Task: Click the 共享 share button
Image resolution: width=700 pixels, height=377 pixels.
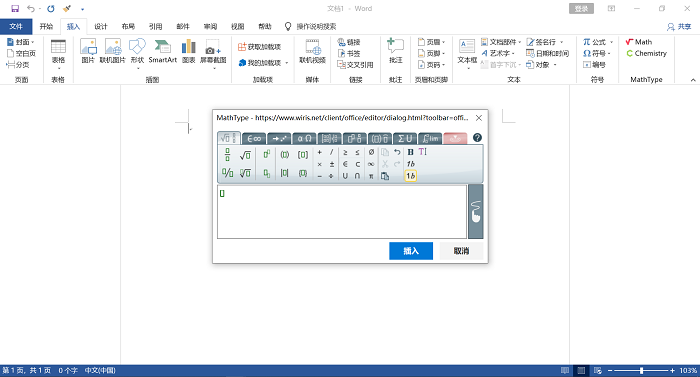Action: (679, 27)
